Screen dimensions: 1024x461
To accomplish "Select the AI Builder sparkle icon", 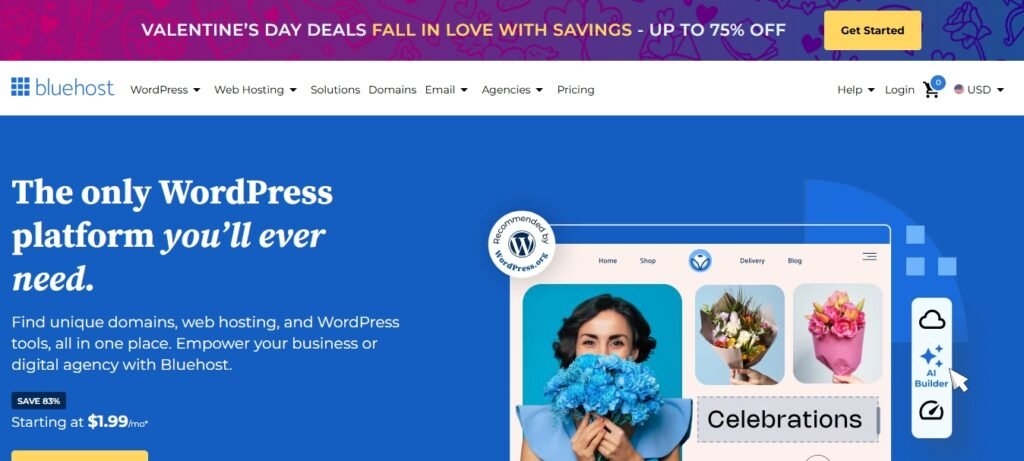I will pyautogui.click(x=931, y=357).
